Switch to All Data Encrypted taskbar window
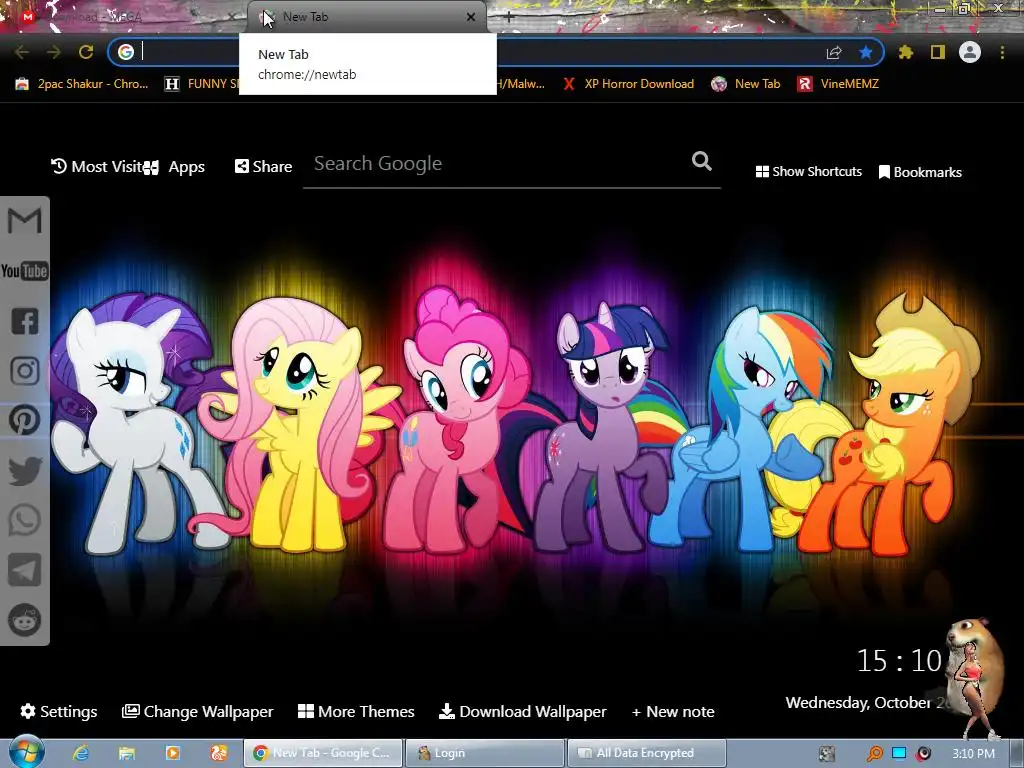 pyautogui.click(x=647, y=753)
